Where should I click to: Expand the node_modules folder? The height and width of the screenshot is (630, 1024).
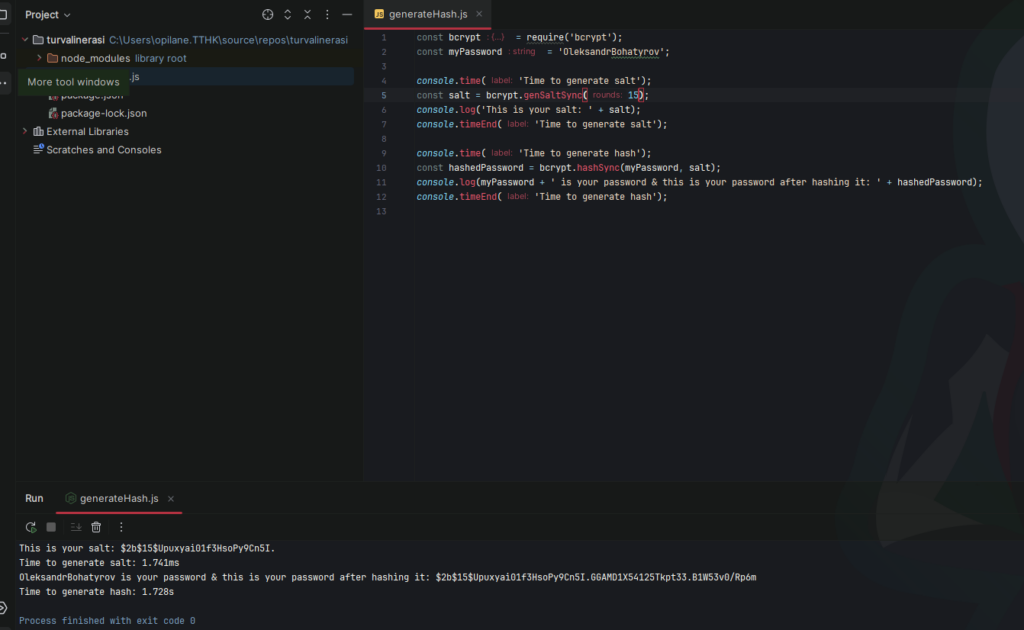39,58
